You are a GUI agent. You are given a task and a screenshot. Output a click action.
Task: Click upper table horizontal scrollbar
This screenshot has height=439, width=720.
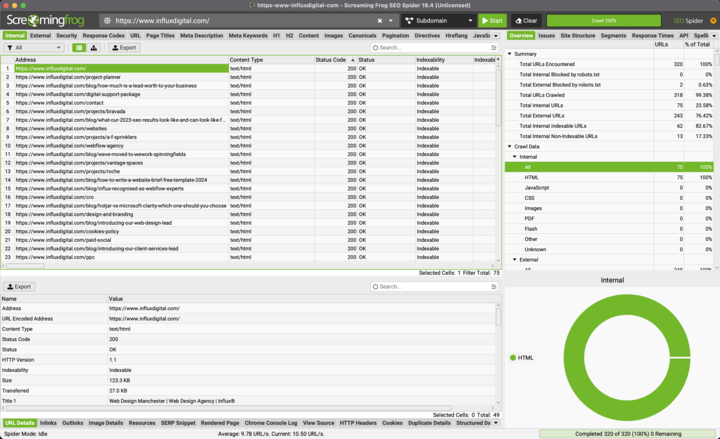tap(25, 266)
